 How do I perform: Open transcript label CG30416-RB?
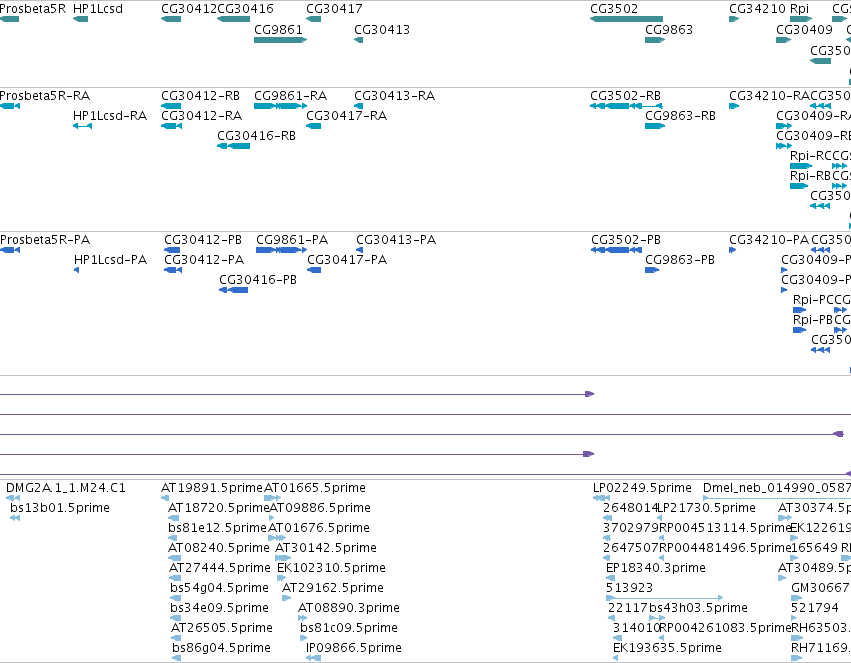(x=256, y=136)
